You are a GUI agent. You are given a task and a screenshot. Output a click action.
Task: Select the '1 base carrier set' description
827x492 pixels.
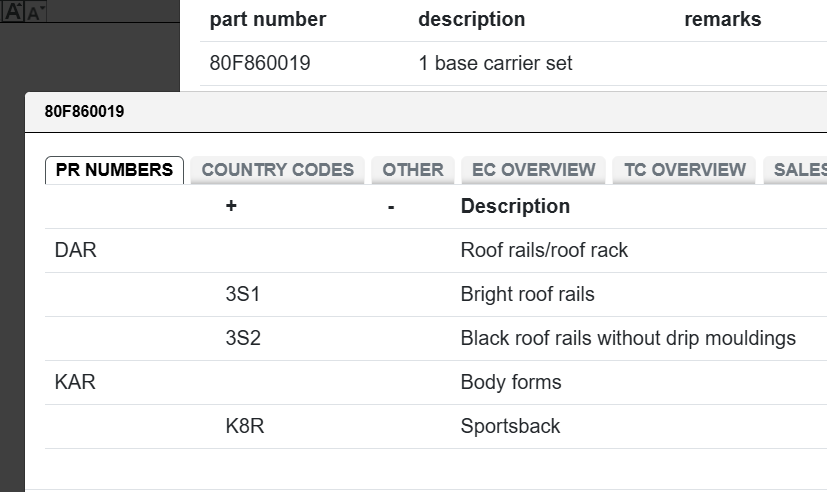pos(495,63)
